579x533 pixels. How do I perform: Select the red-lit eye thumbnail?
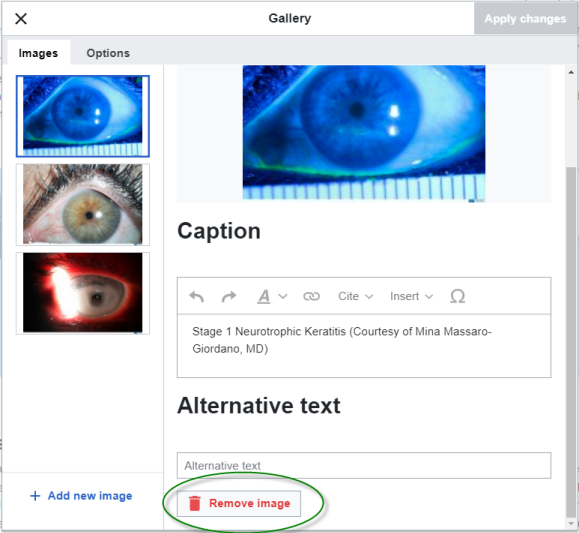(x=83, y=293)
